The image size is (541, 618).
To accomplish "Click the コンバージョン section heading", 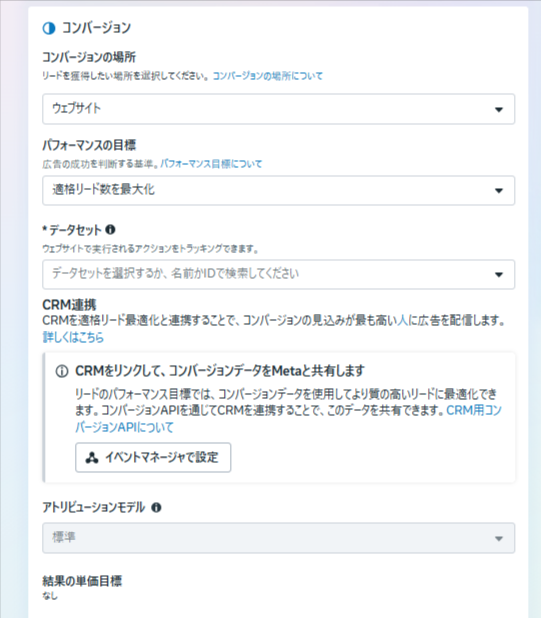I will point(97,28).
